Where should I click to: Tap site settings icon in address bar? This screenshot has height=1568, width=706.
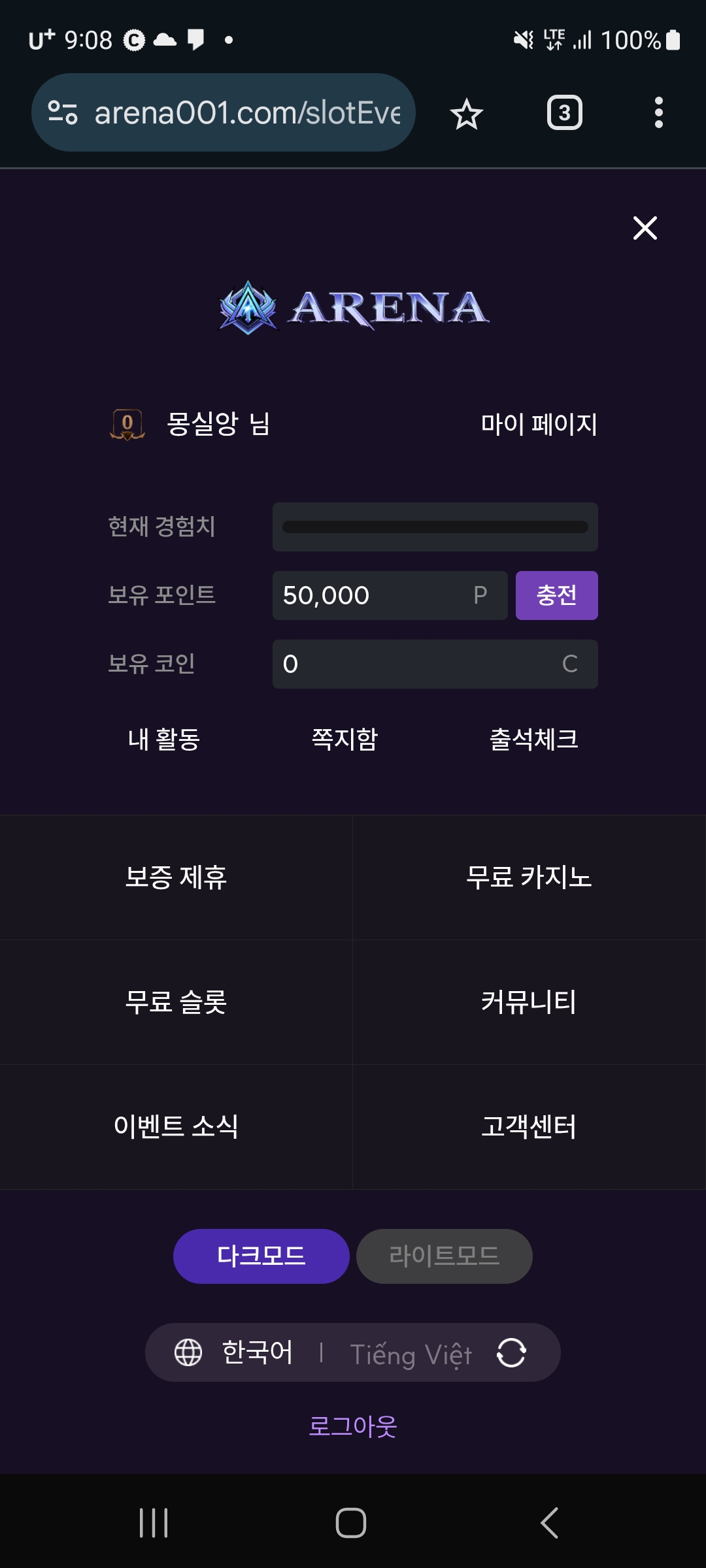click(x=63, y=113)
